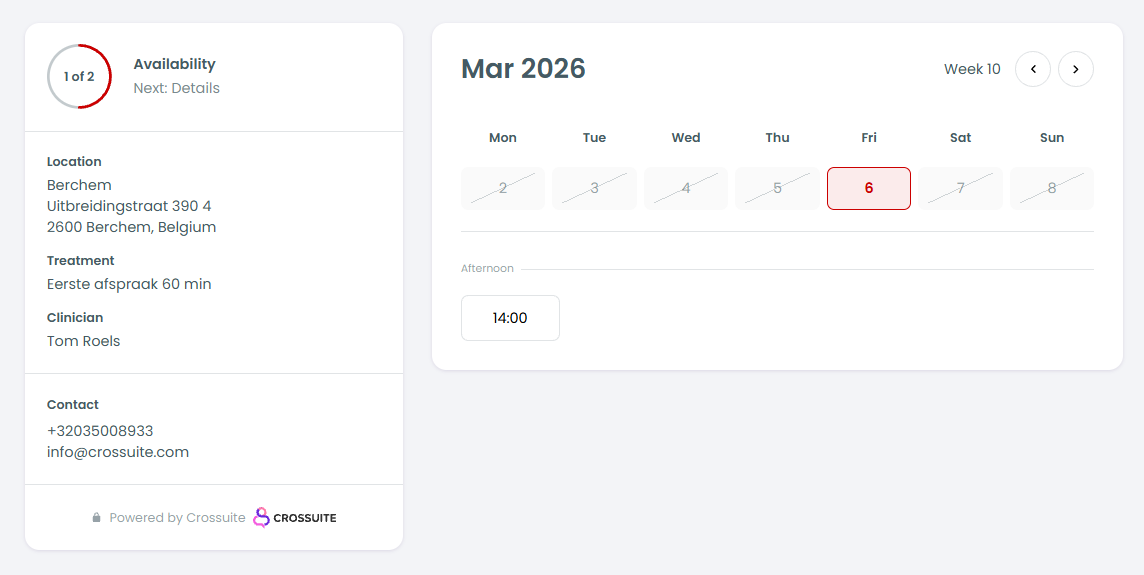Viewport: 1144px width, 575px height.
Task: Click the Availability step title
Action: tap(174, 64)
